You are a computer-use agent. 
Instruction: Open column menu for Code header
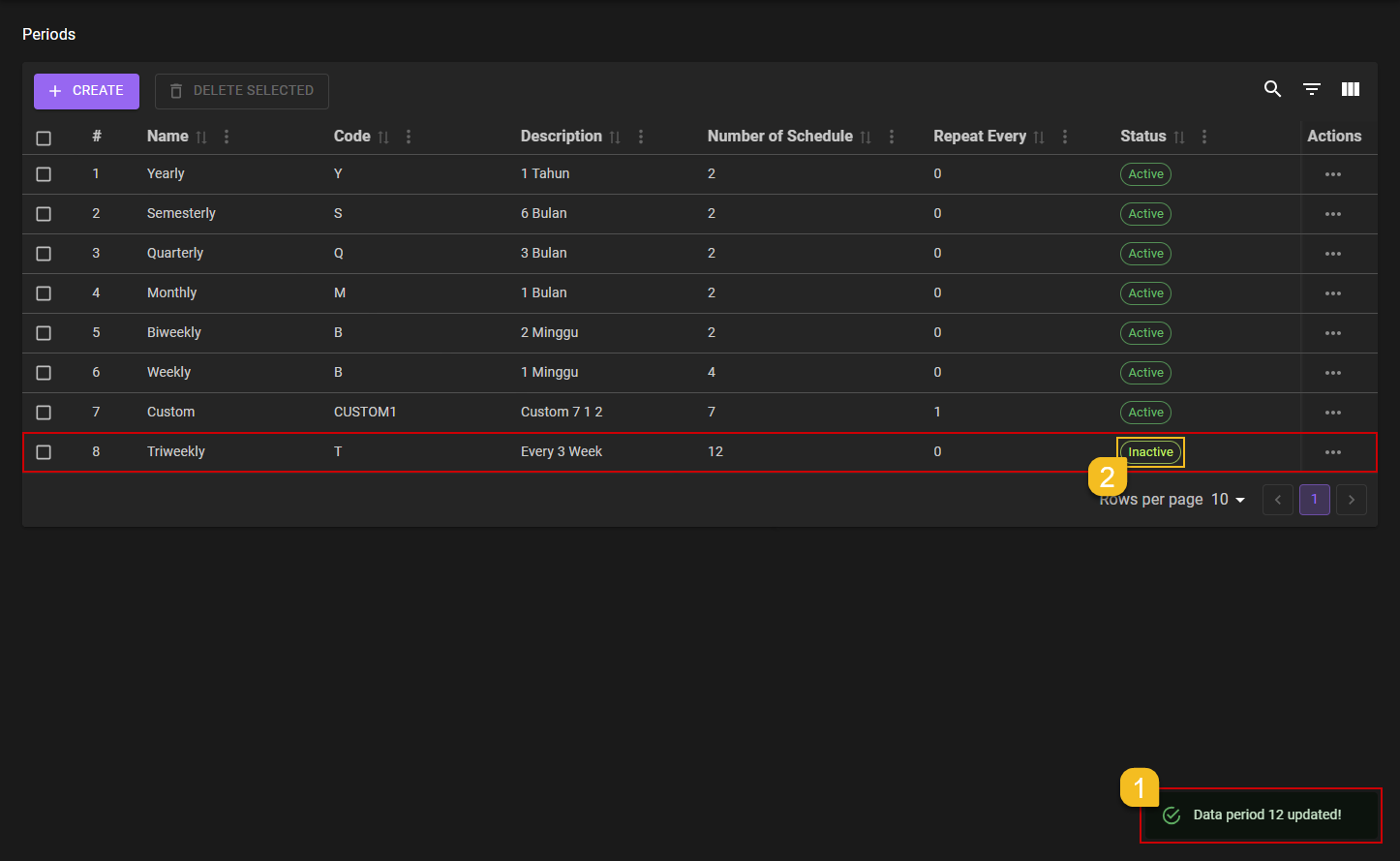(x=409, y=138)
